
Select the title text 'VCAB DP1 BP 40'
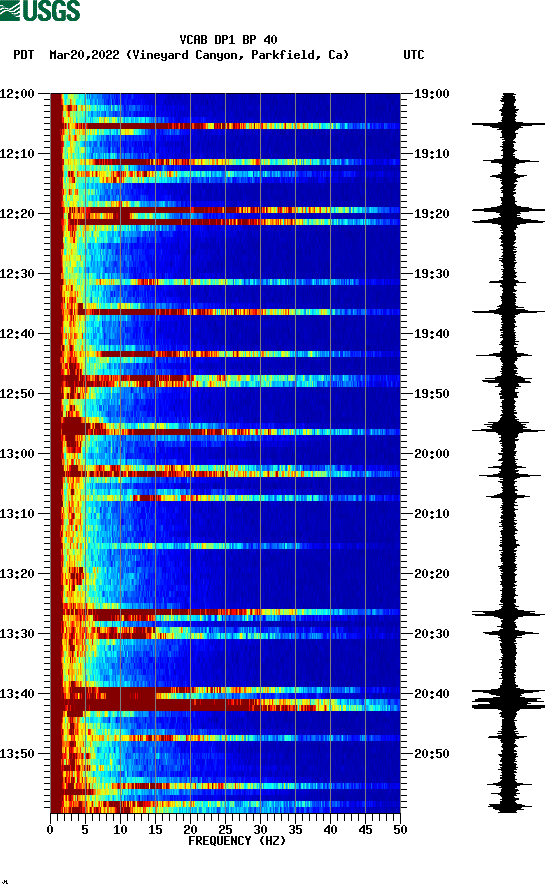pyautogui.click(x=228, y=40)
